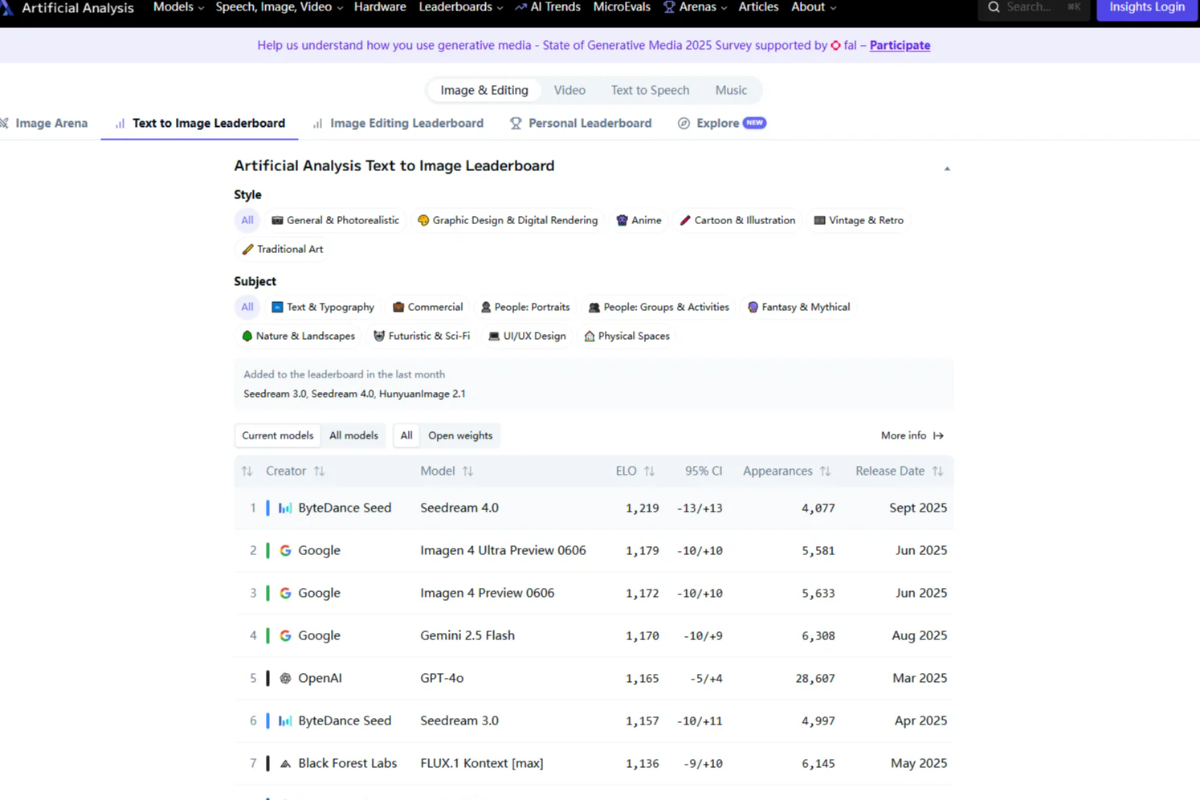This screenshot has width=1200, height=800.
Task: Sort table by Model column
Action: pos(447,471)
